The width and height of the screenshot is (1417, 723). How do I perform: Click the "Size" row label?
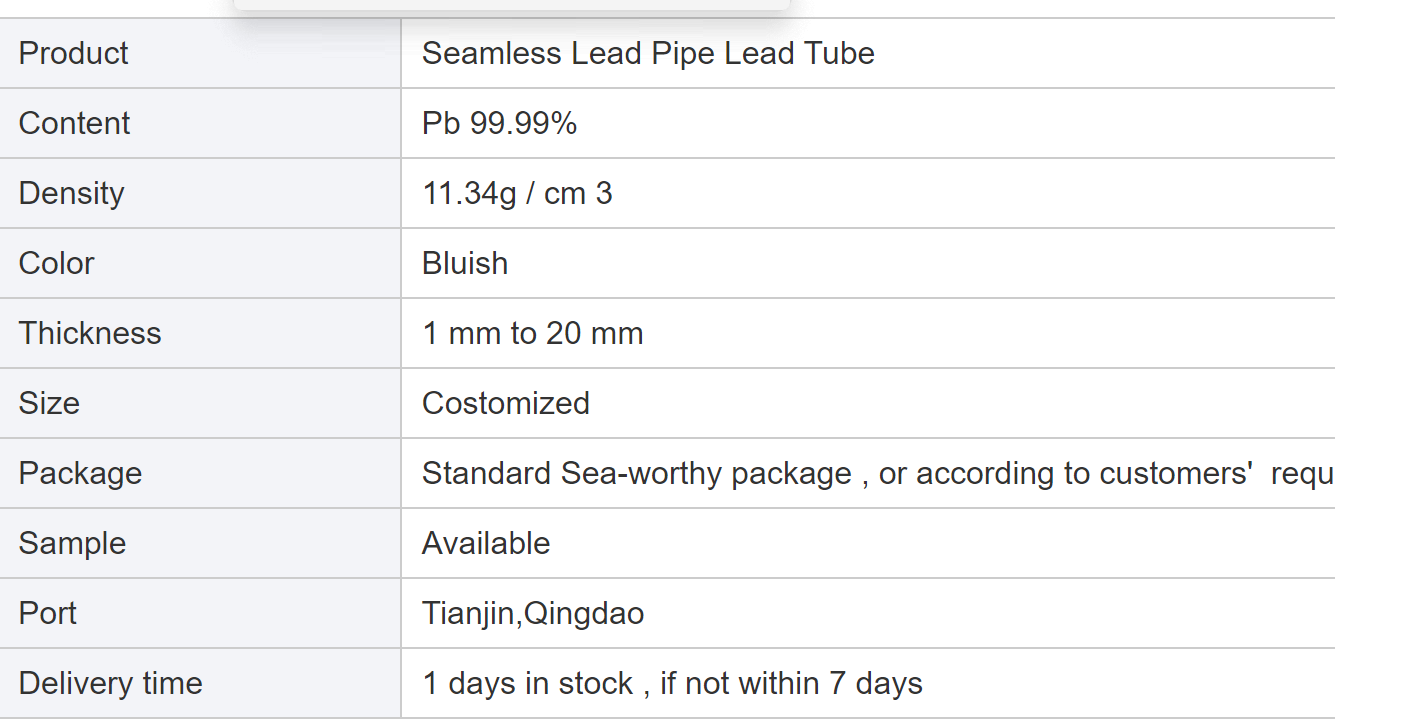pos(49,403)
